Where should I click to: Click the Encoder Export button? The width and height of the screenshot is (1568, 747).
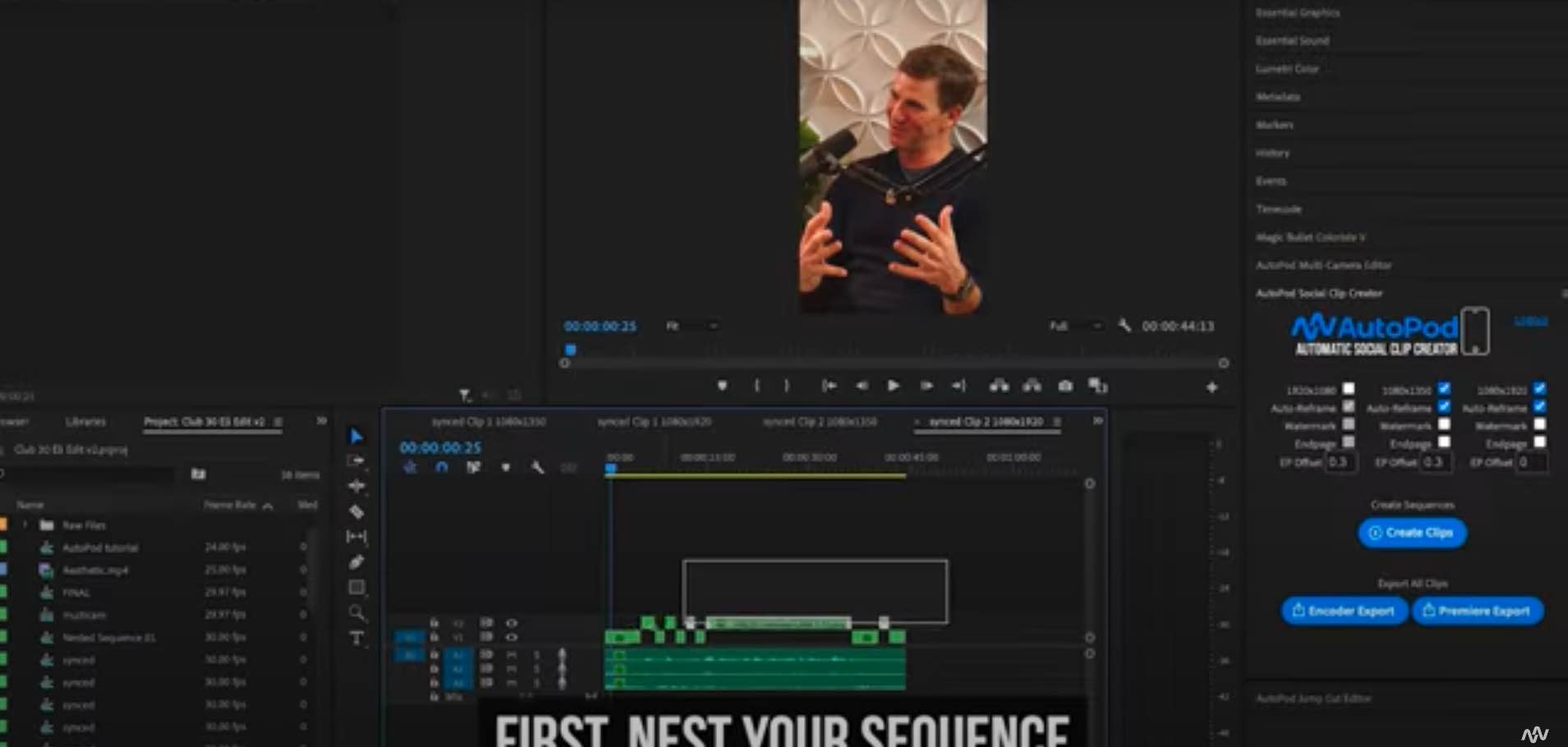(1343, 611)
